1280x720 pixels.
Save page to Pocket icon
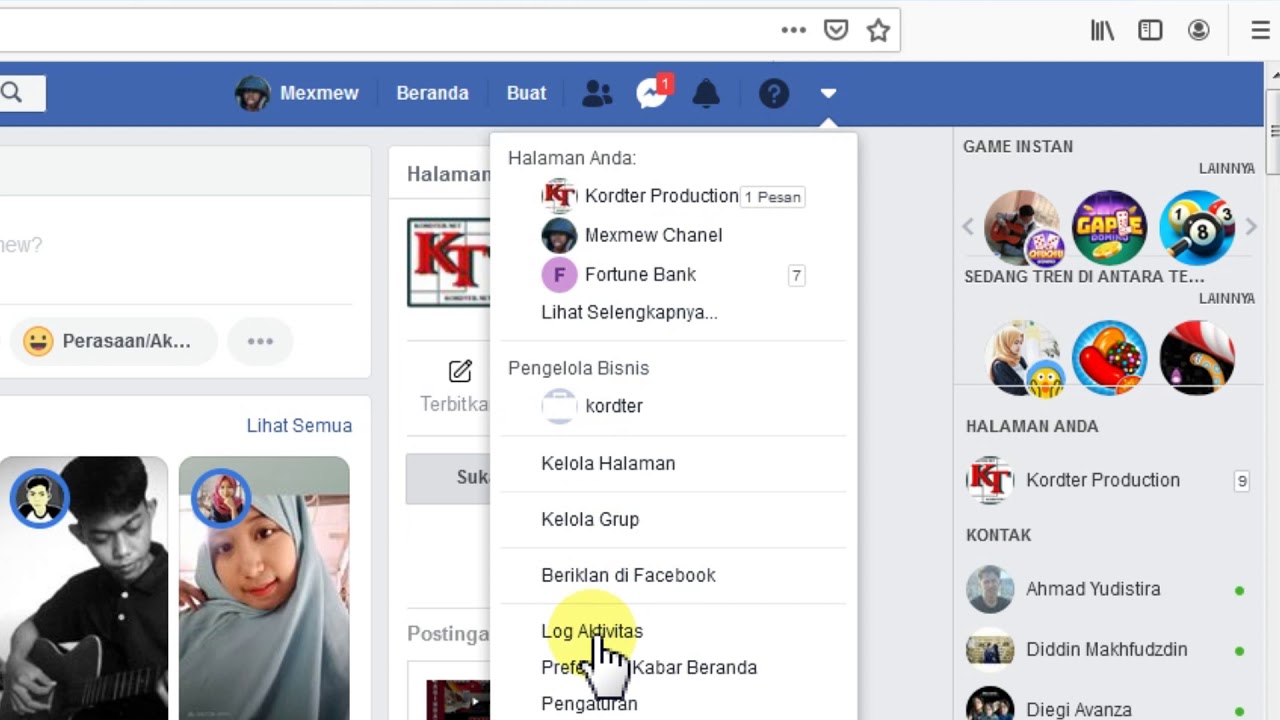click(x=836, y=30)
